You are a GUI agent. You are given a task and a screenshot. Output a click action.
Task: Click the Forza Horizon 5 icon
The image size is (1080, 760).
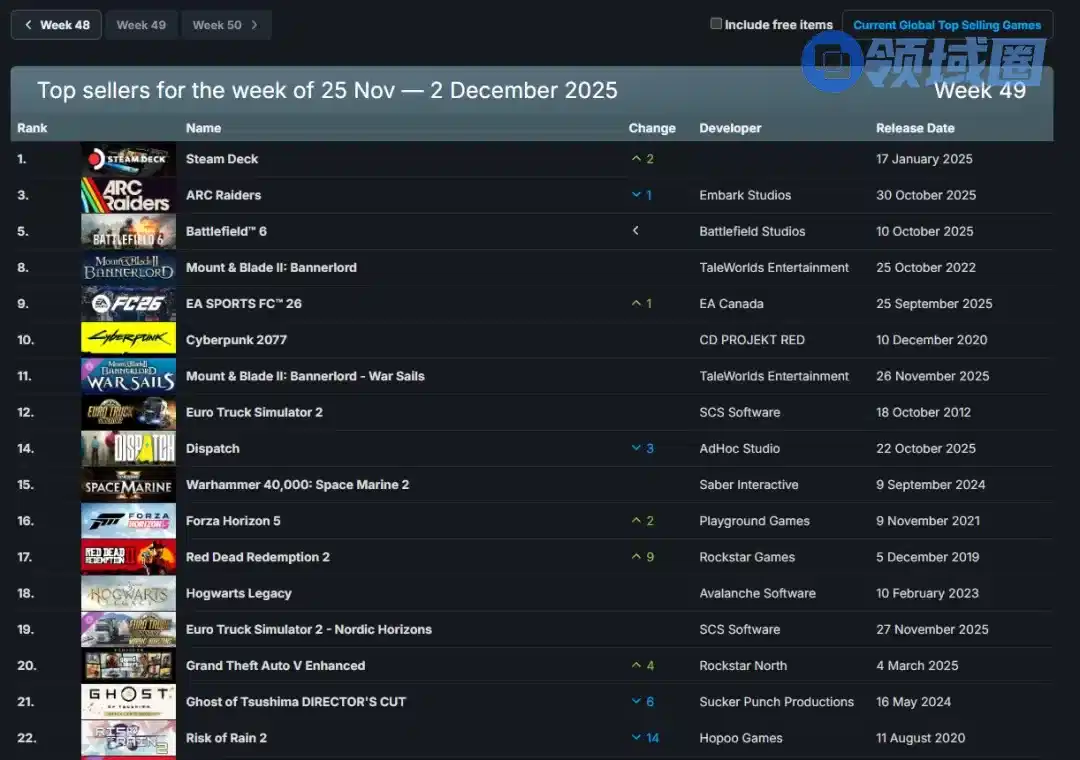[128, 521]
